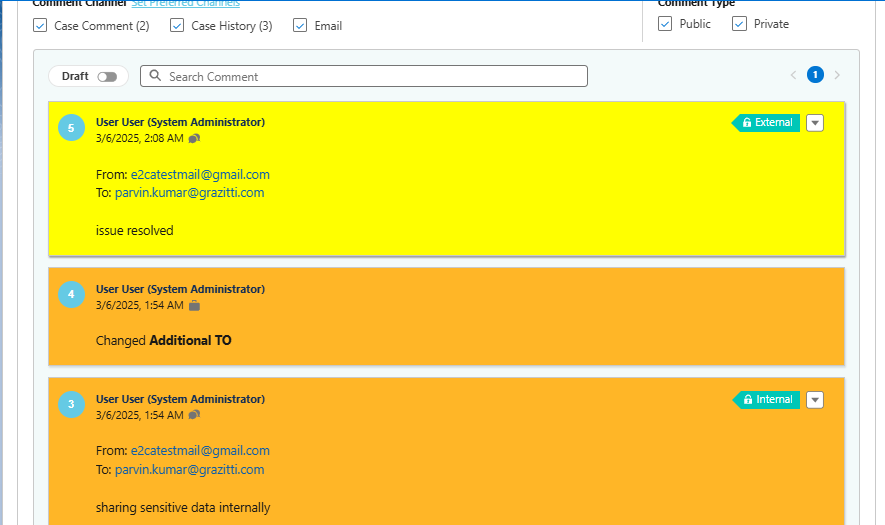Viewport: 885px width, 525px height.
Task: Open dropdown menu on comment 5
Action: [x=815, y=123]
